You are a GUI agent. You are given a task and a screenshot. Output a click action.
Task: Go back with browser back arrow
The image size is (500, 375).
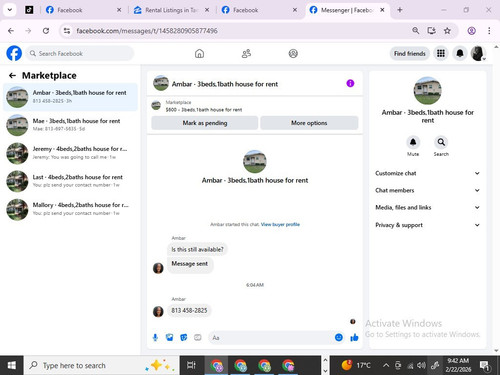[11, 31]
